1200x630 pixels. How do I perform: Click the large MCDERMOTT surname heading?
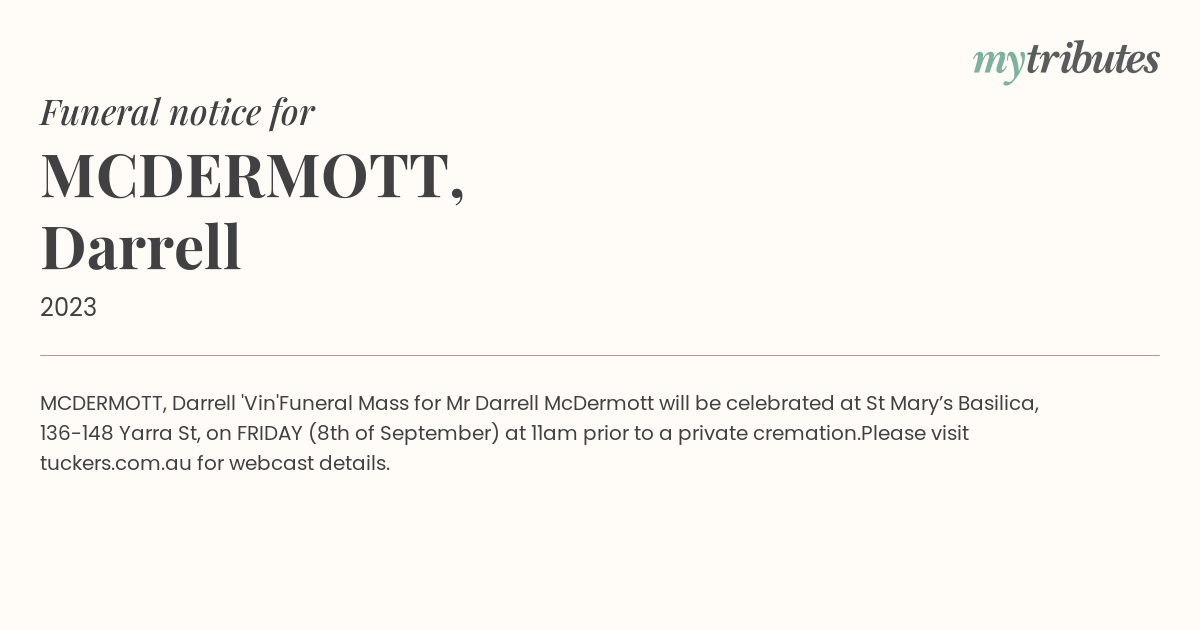(252, 176)
